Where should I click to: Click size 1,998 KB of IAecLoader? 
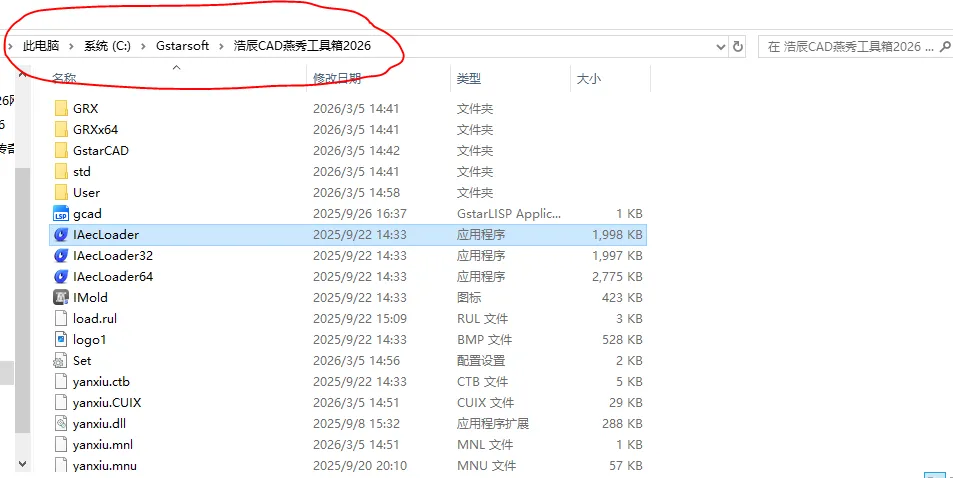[x=617, y=235]
